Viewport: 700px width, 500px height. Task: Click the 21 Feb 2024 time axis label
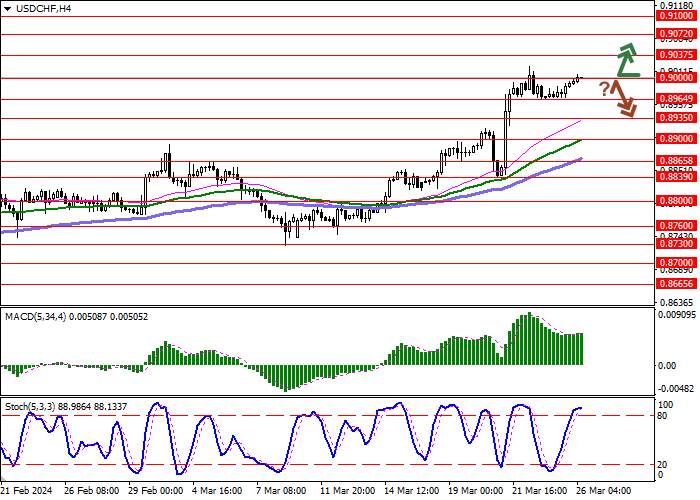pyautogui.click(x=27, y=491)
